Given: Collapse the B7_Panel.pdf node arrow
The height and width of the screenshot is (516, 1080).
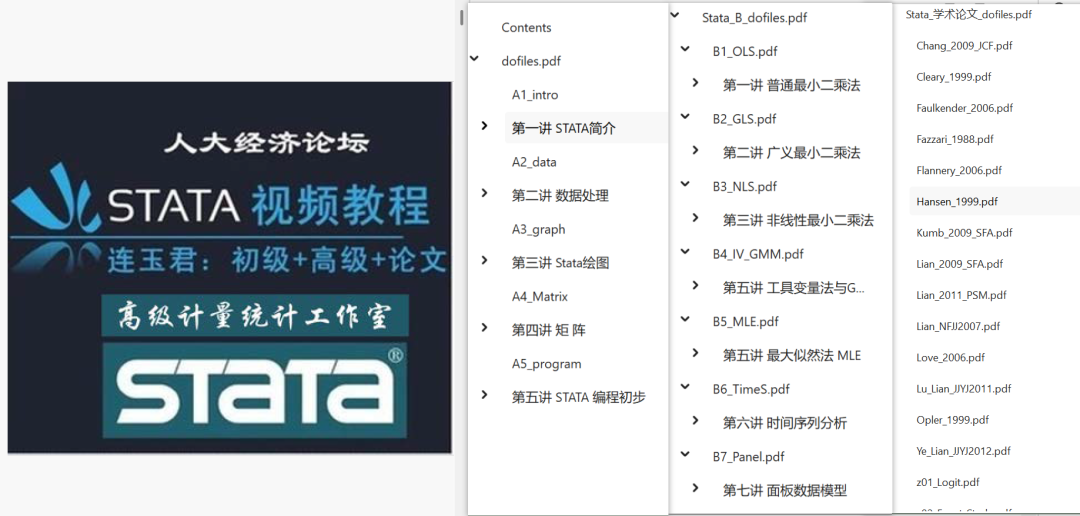Looking at the screenshot, I should click(x=686, y=455).
